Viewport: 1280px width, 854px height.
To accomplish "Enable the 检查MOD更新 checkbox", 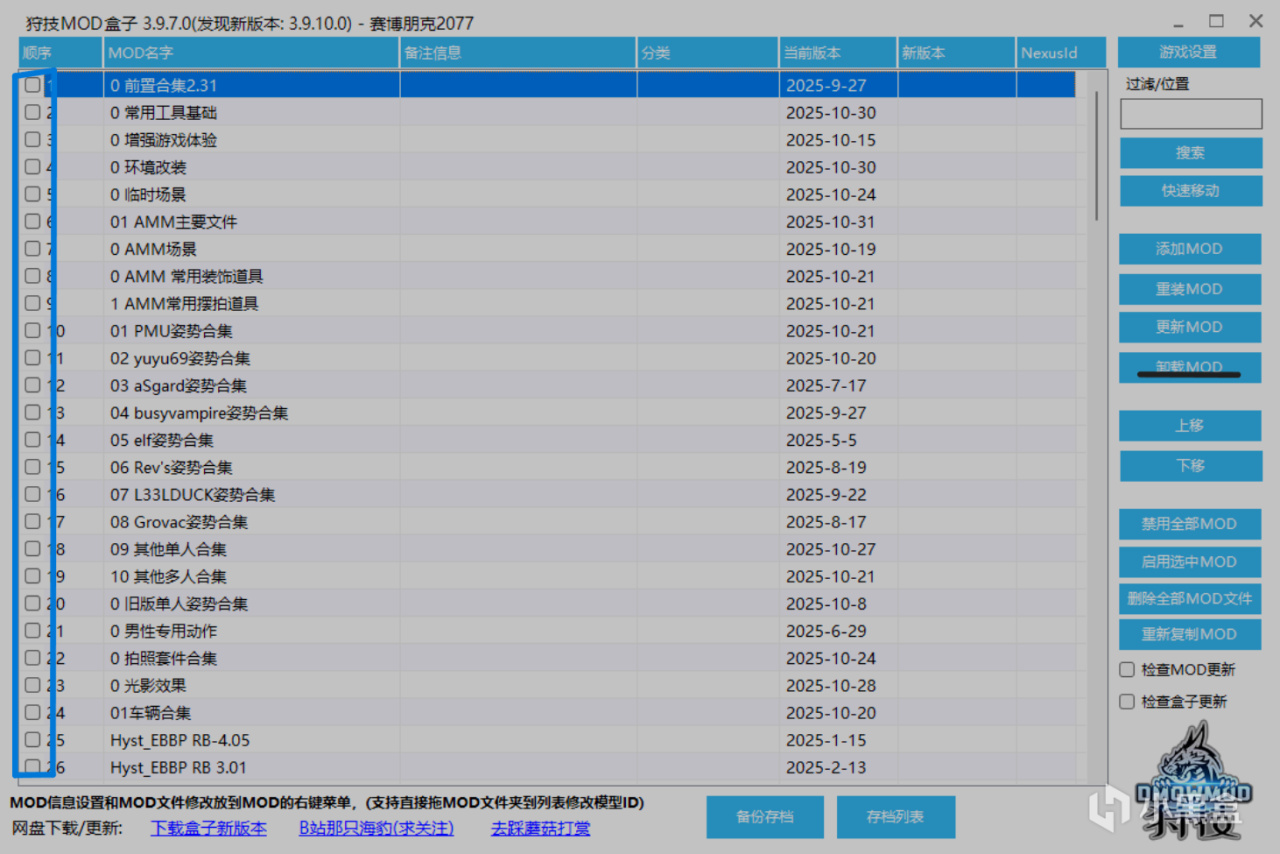I will [1127, 669].
